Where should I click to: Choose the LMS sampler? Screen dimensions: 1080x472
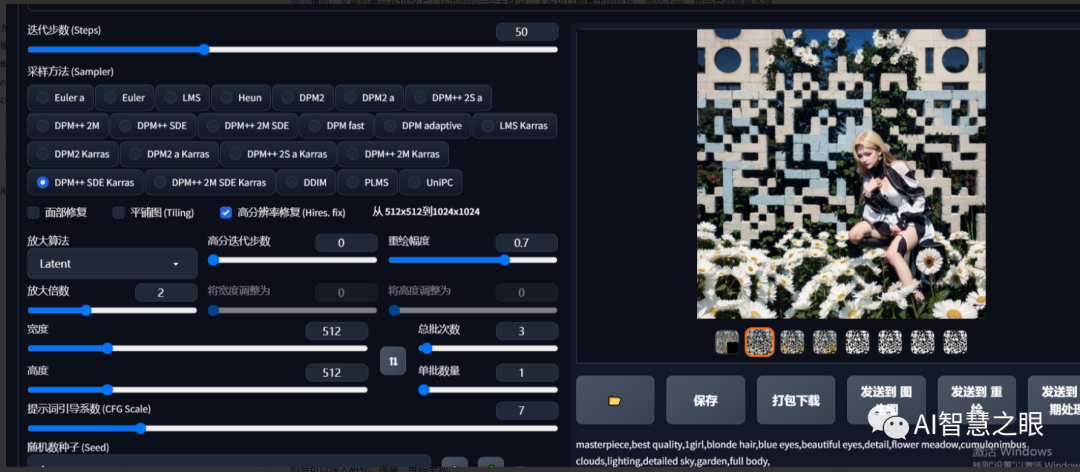(183, 98)
